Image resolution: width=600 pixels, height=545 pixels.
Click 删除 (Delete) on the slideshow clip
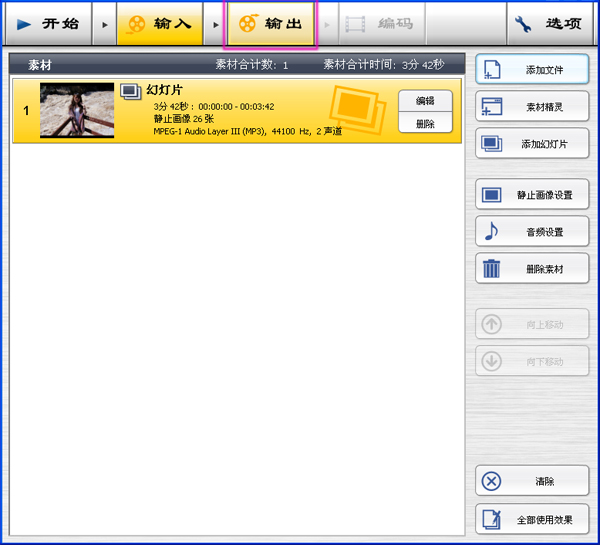pyautogui.click(x=425, y=123)
